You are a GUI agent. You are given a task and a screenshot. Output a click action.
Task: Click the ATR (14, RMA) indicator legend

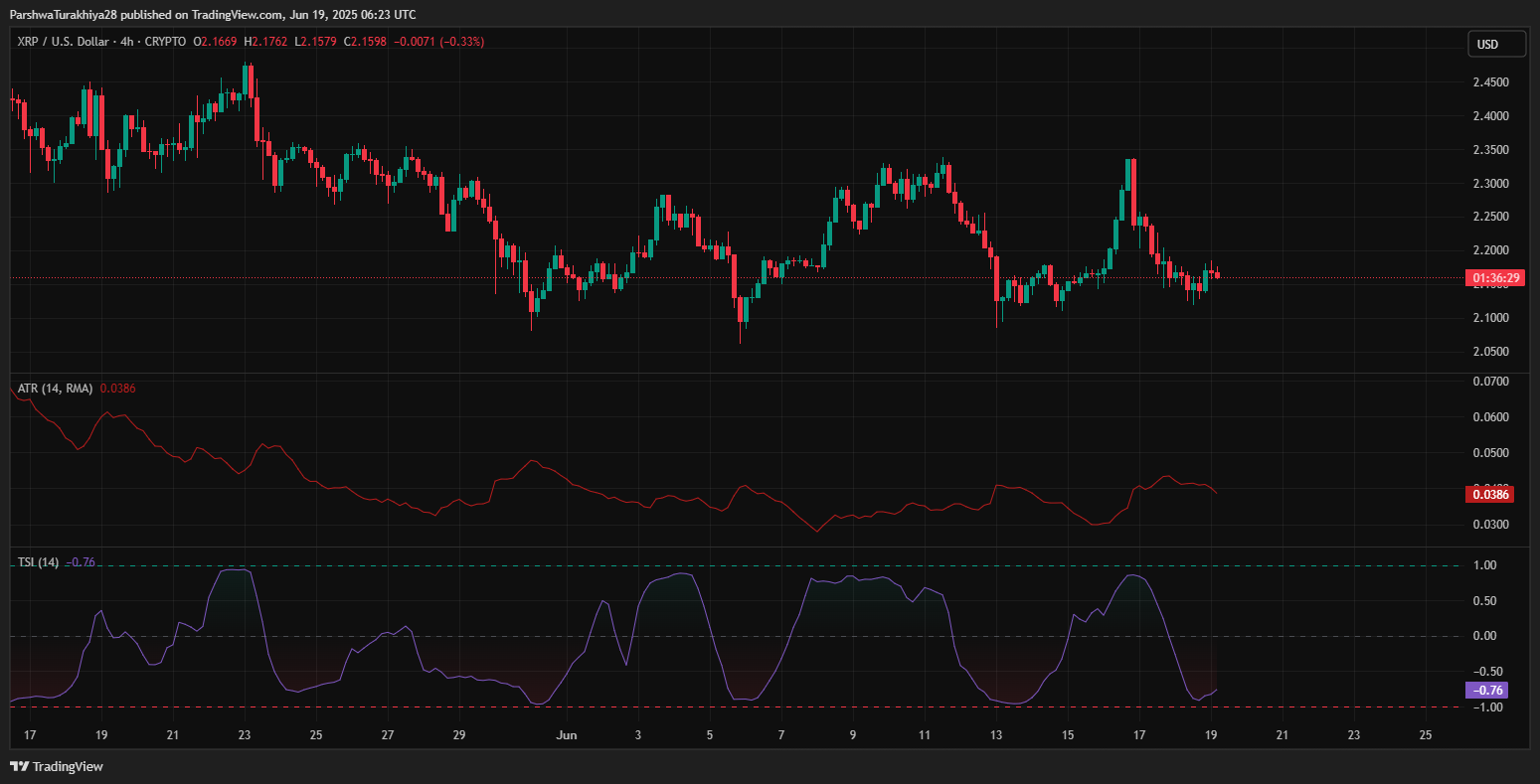click(56, 389)
